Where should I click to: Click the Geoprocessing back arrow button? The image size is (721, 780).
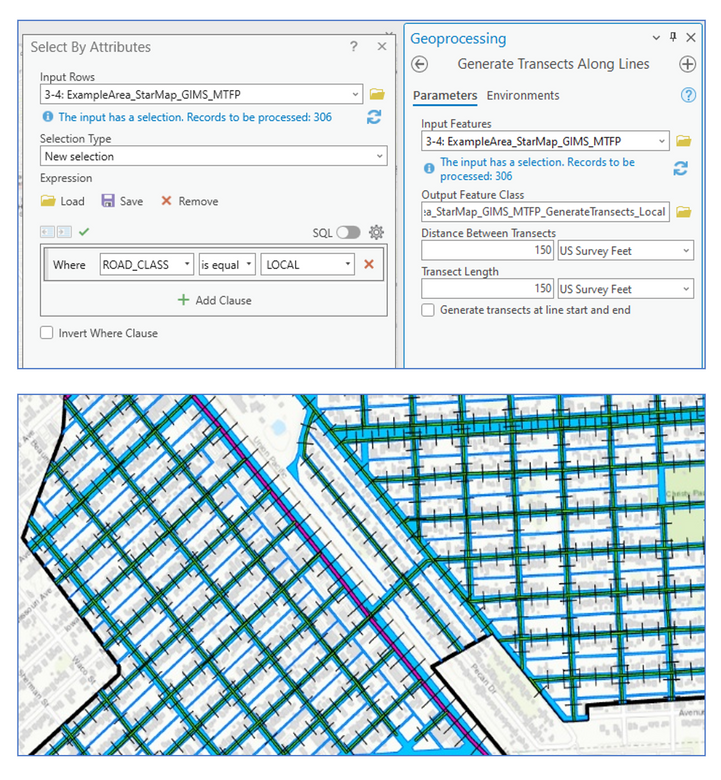(420, 64)
